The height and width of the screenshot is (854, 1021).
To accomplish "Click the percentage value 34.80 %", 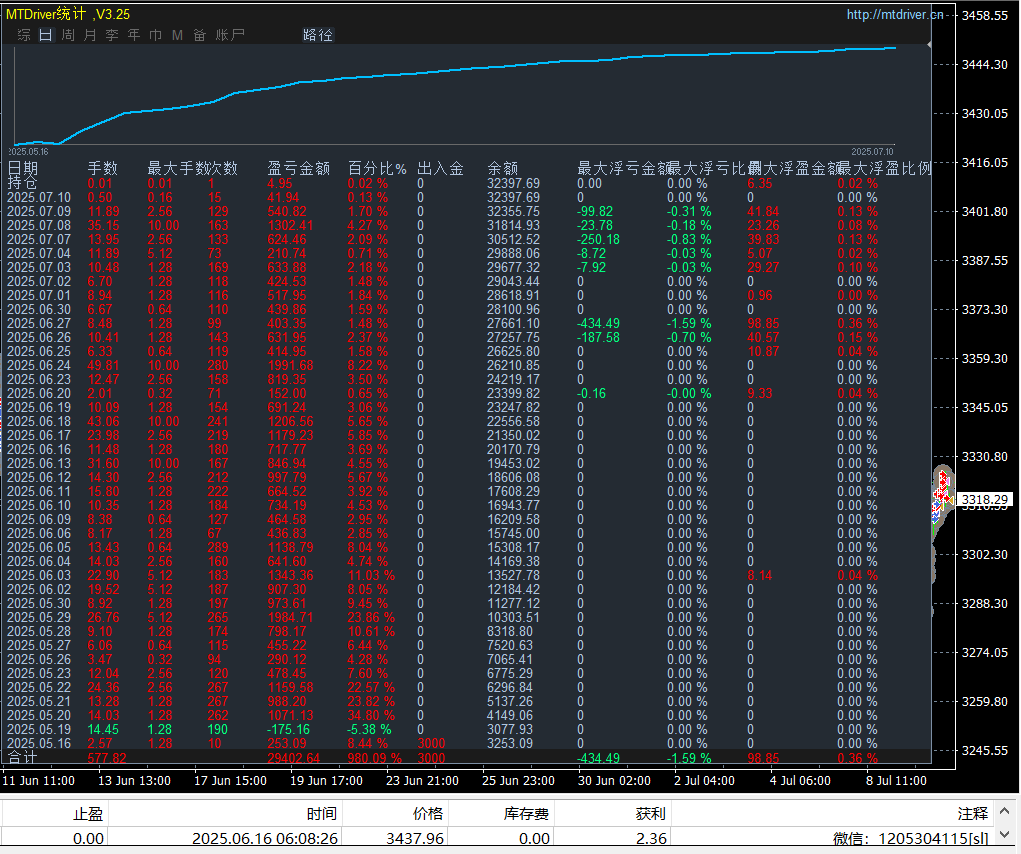I will 371,715.
